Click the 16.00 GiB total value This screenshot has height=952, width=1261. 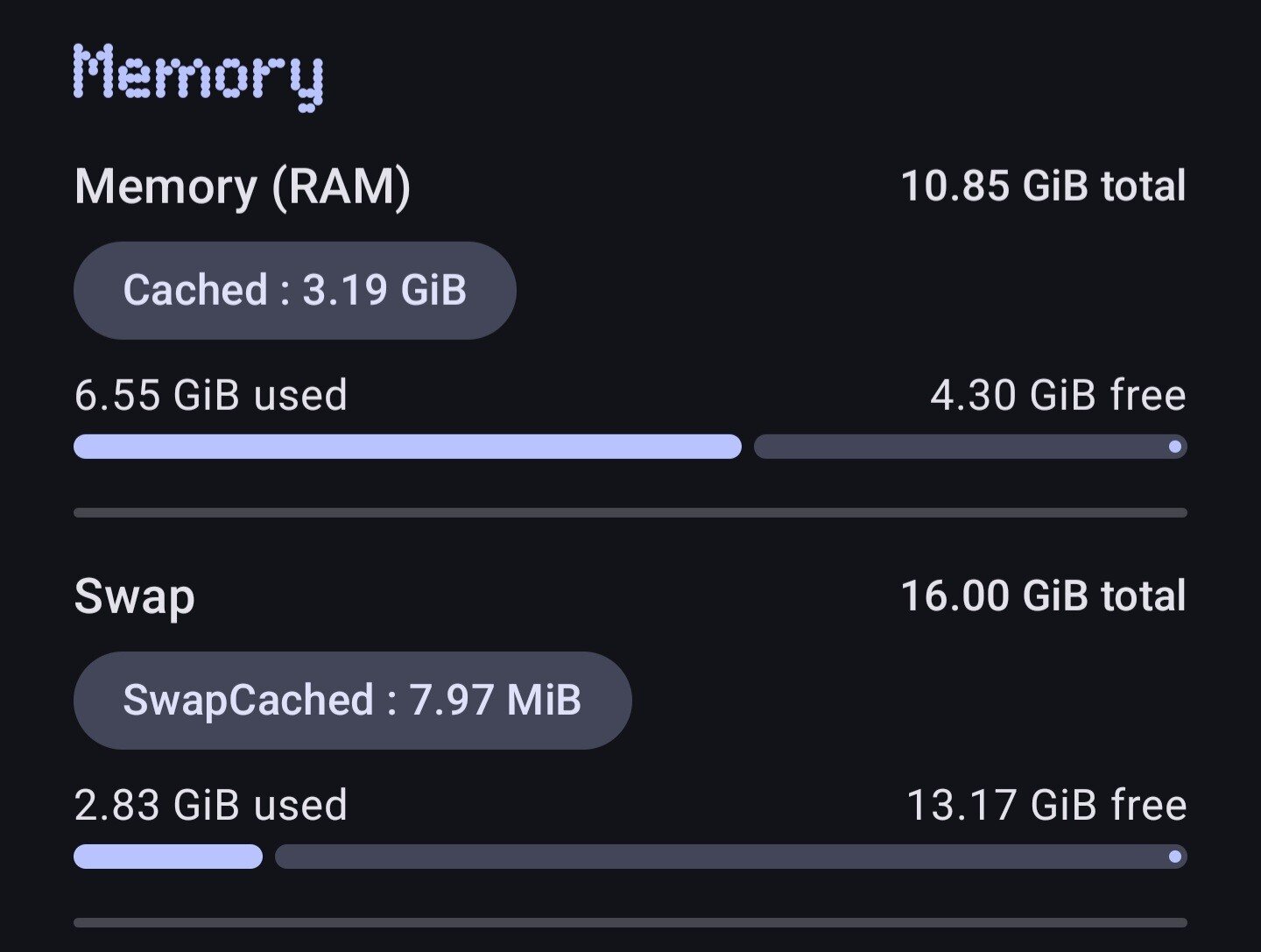(1043, 596)
